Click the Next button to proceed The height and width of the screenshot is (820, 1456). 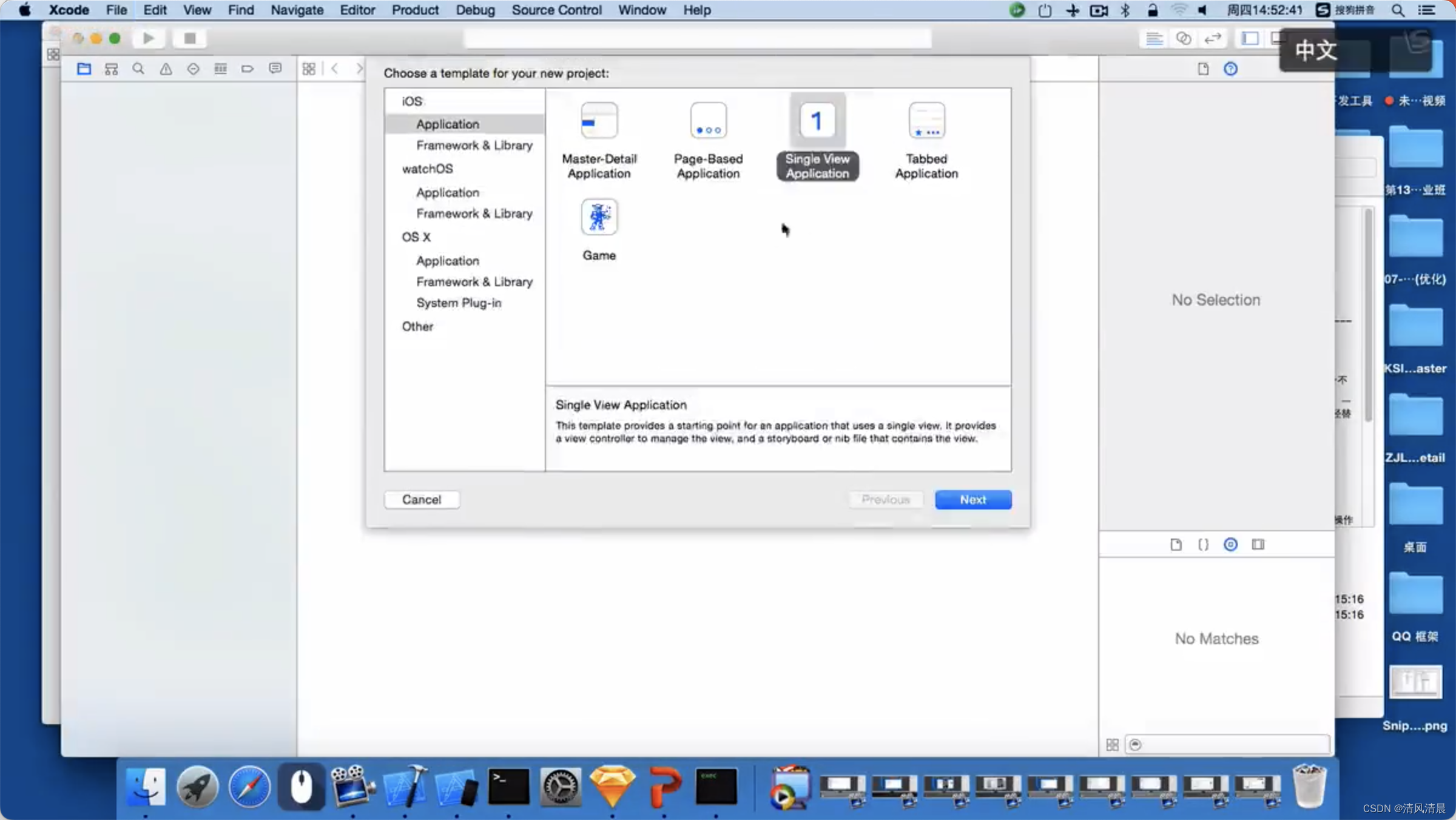pyautogui.click(x=972, y=499)
